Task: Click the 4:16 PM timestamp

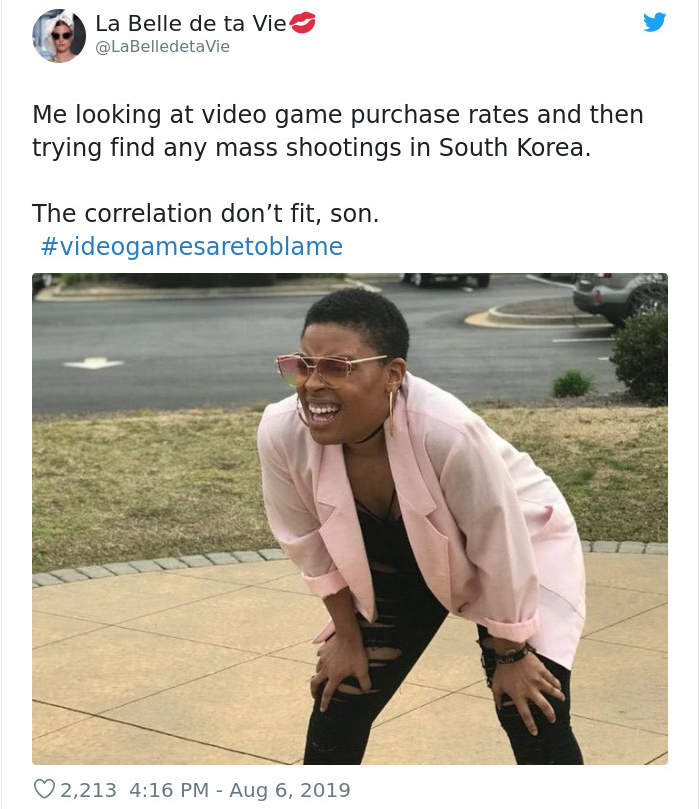Action: (169, 790)
